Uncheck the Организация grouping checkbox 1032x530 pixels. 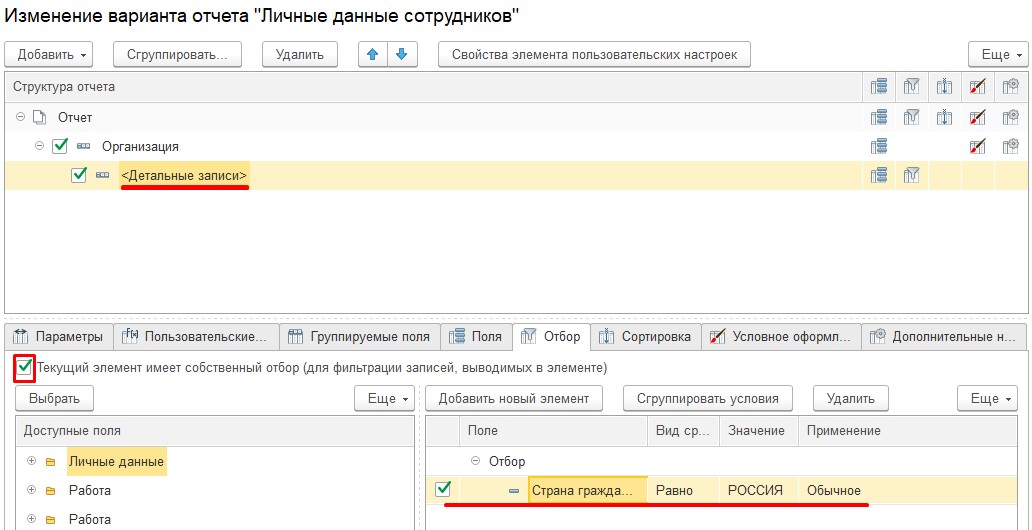(60, 146)
